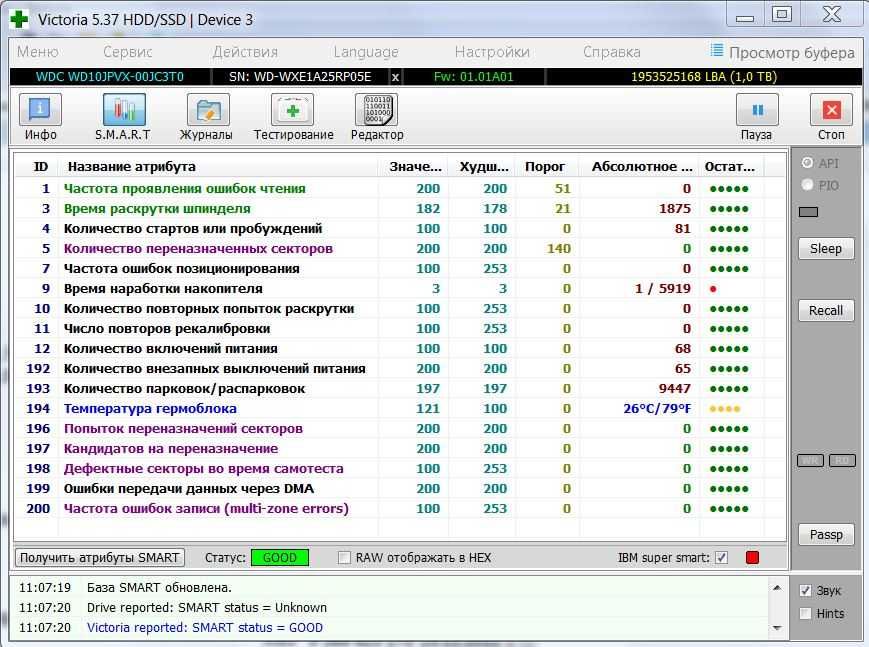Click the 1 / 5919 hours value
Screen dimensions: 869x647
tap(663, 288)
